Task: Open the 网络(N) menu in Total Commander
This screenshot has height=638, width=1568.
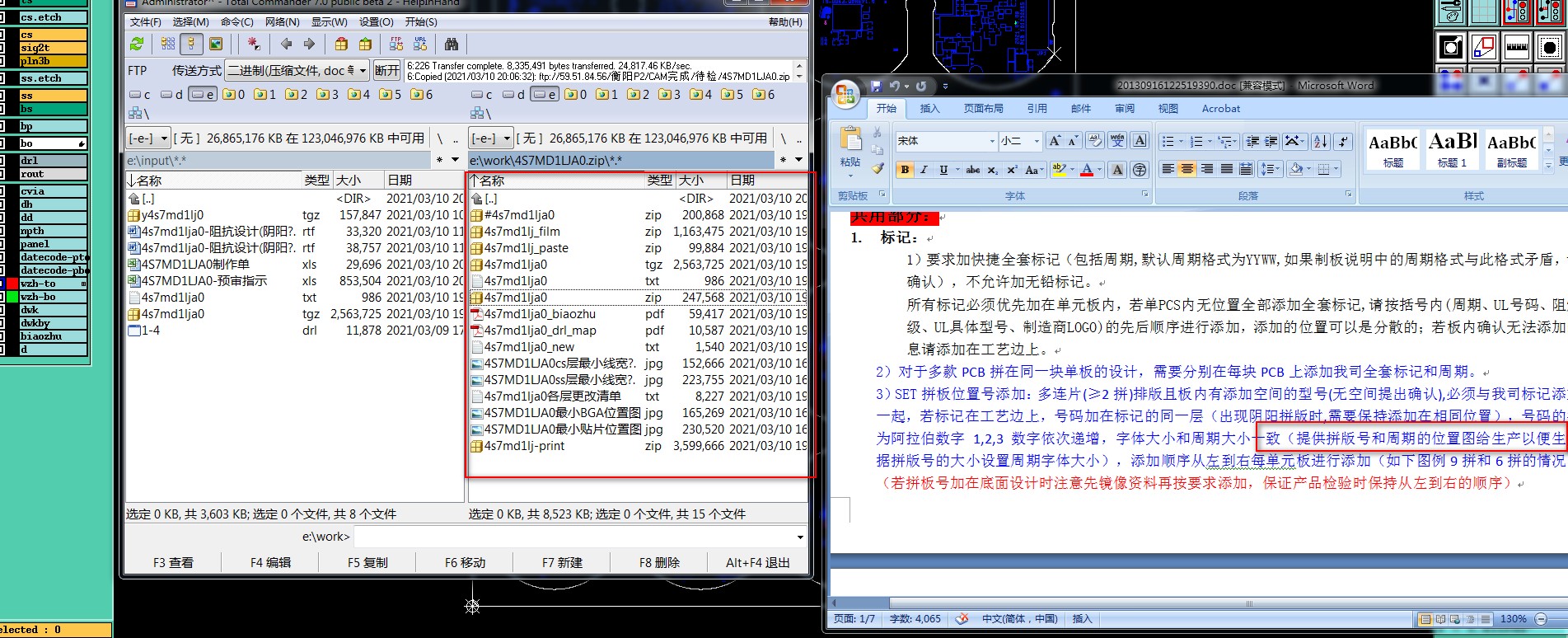Action: [x=283, y=22]
